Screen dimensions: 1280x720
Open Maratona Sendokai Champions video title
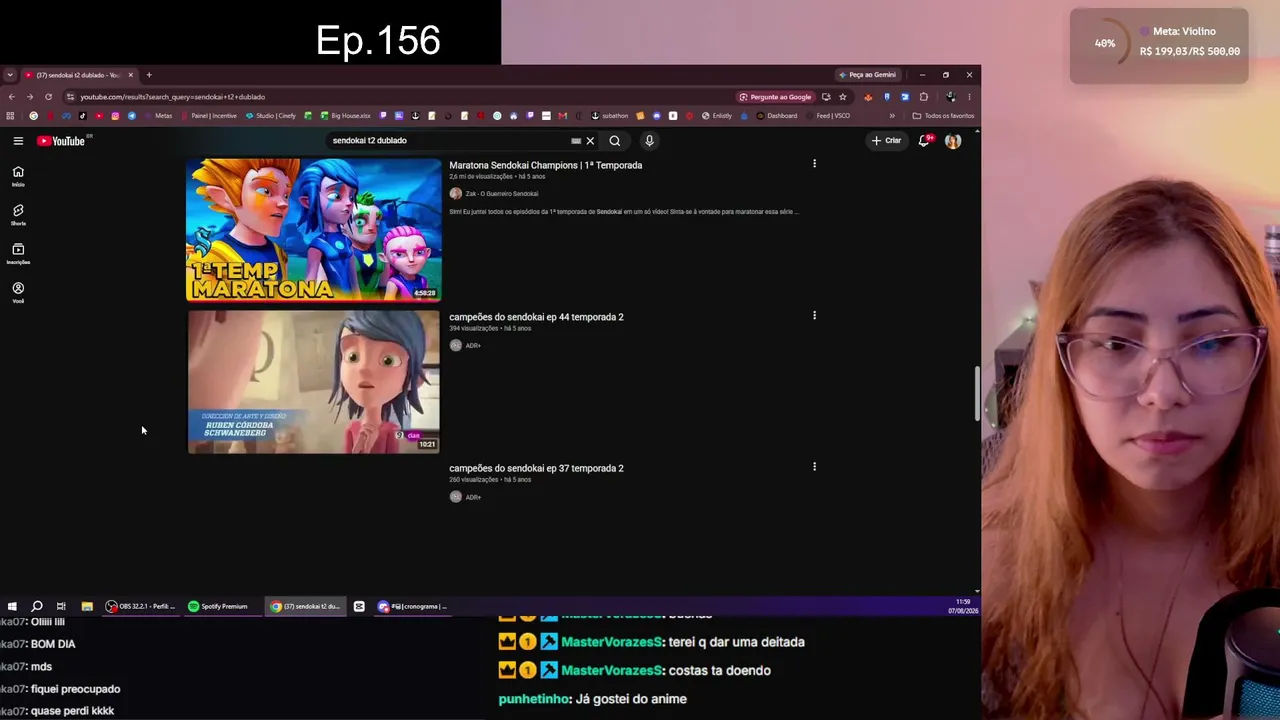(x=546, y=165)
